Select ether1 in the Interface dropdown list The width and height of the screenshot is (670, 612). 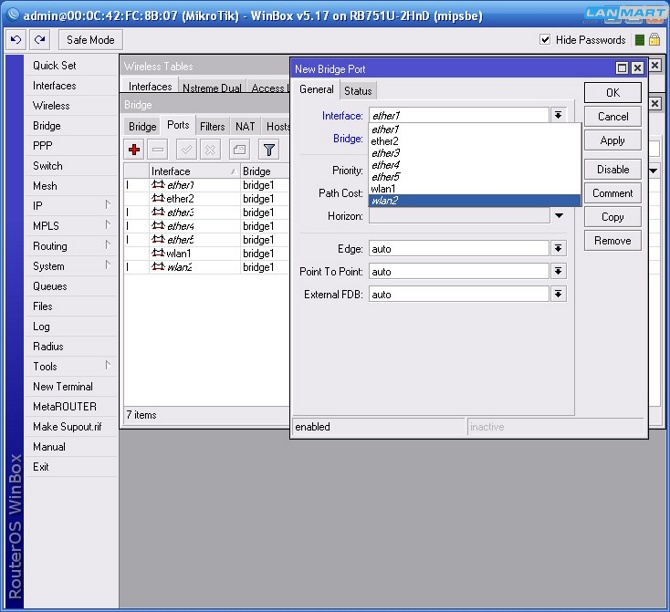click(474, 129)
